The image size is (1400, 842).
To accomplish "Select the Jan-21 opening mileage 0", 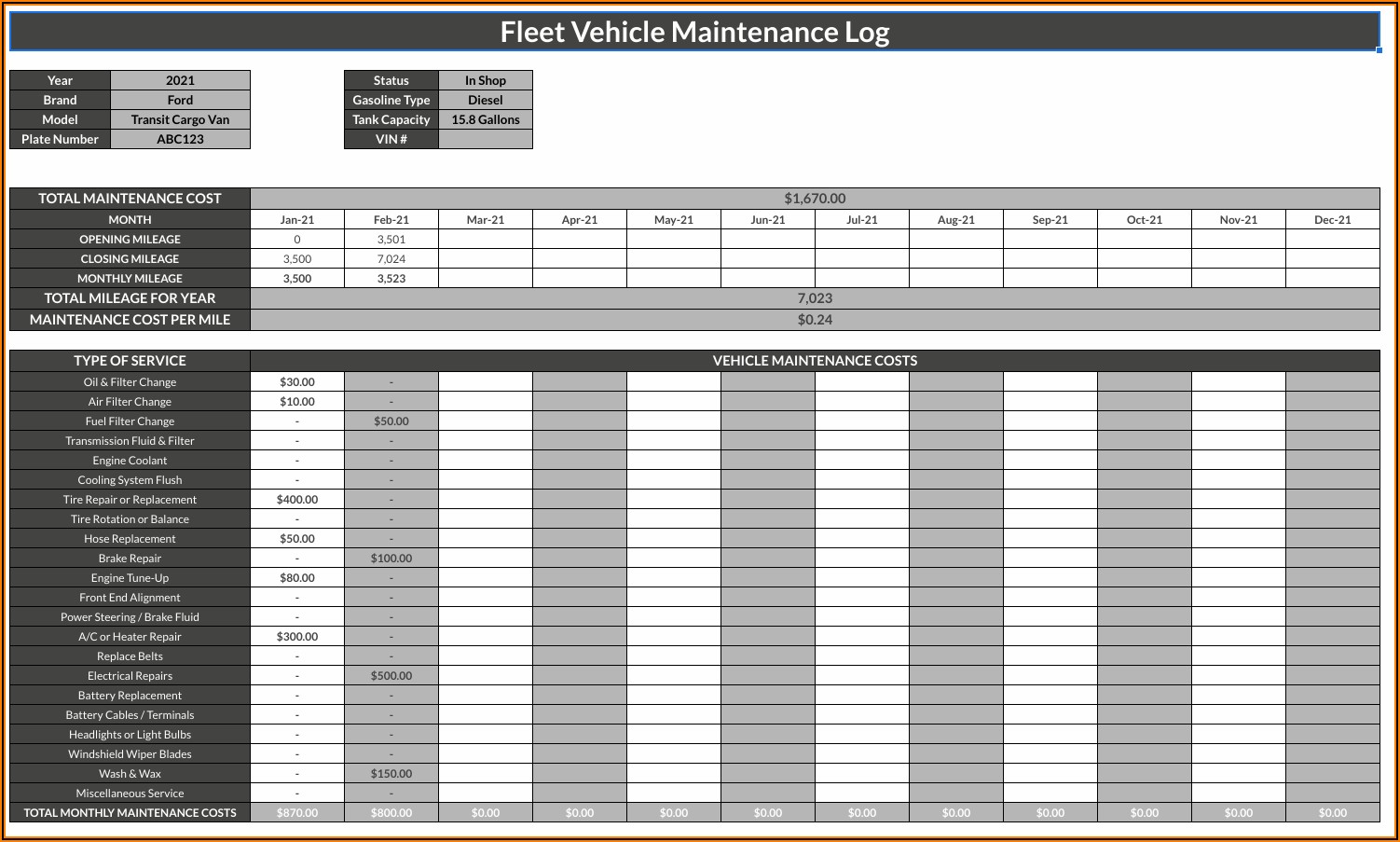I will (297, 240).
